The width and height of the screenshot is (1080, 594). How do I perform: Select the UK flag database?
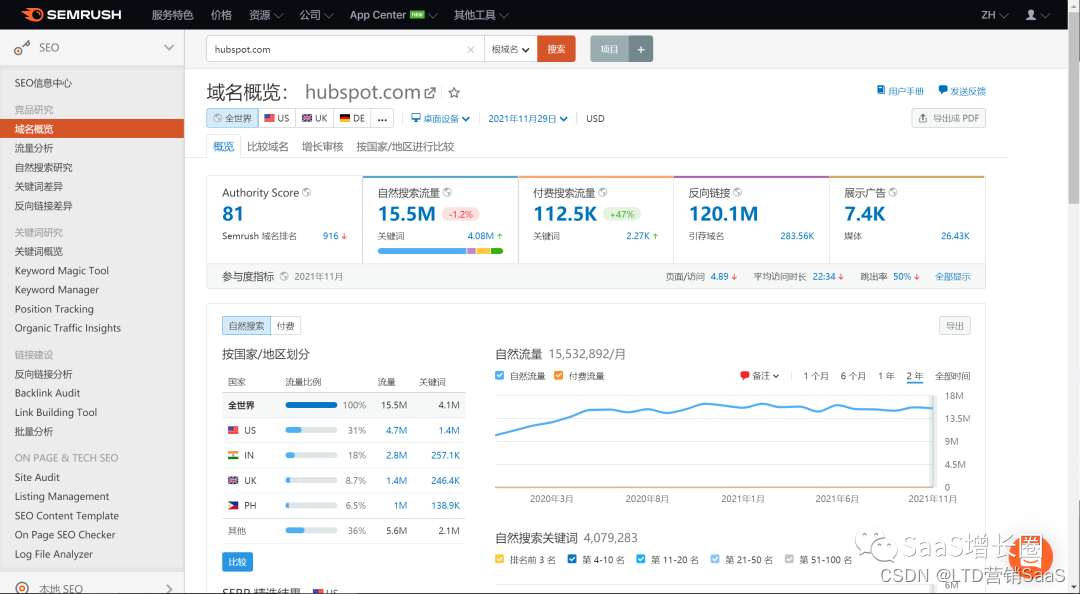(x=314, y=119)
